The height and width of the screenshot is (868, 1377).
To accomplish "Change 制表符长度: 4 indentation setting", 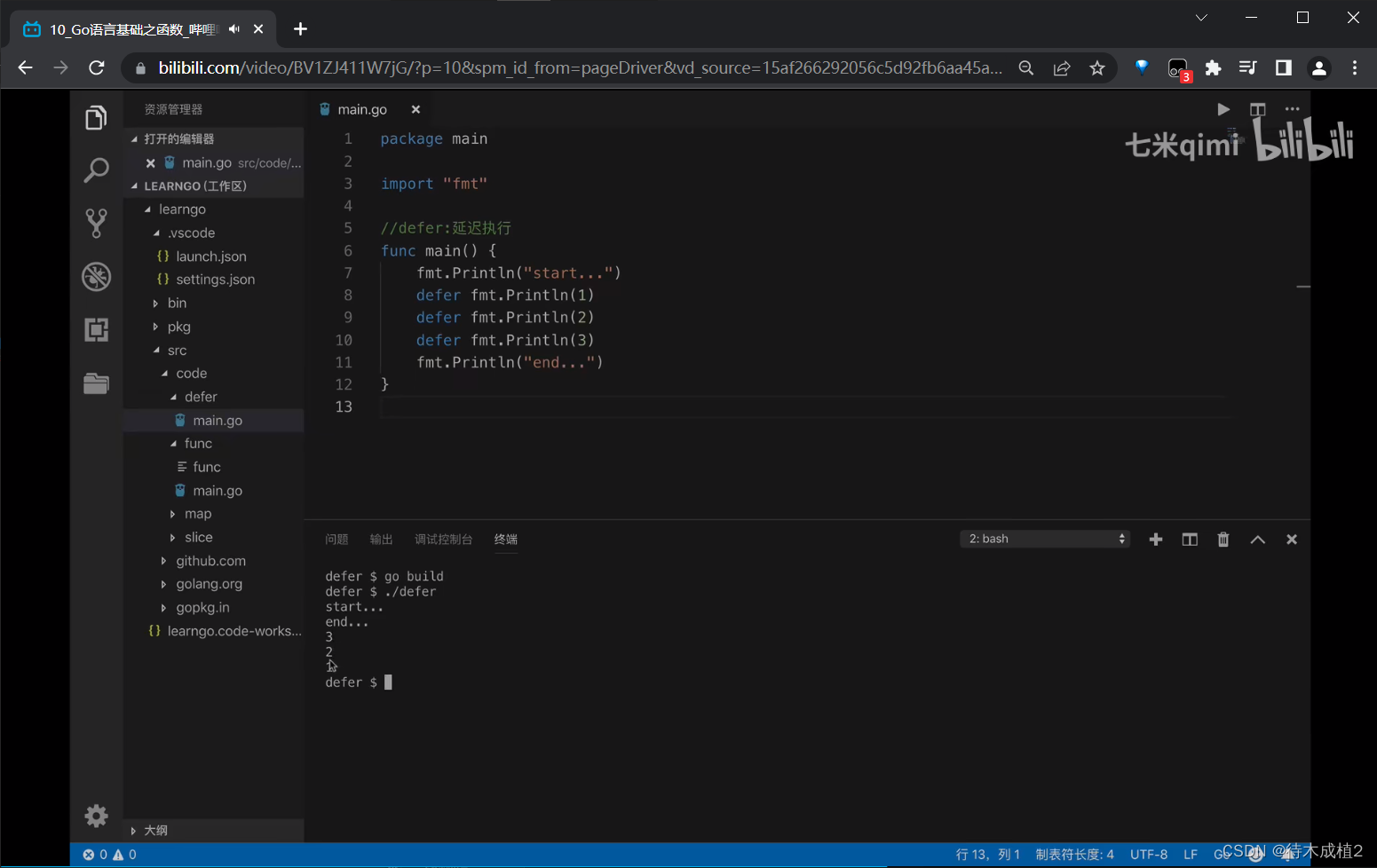I will [1074, 855].
